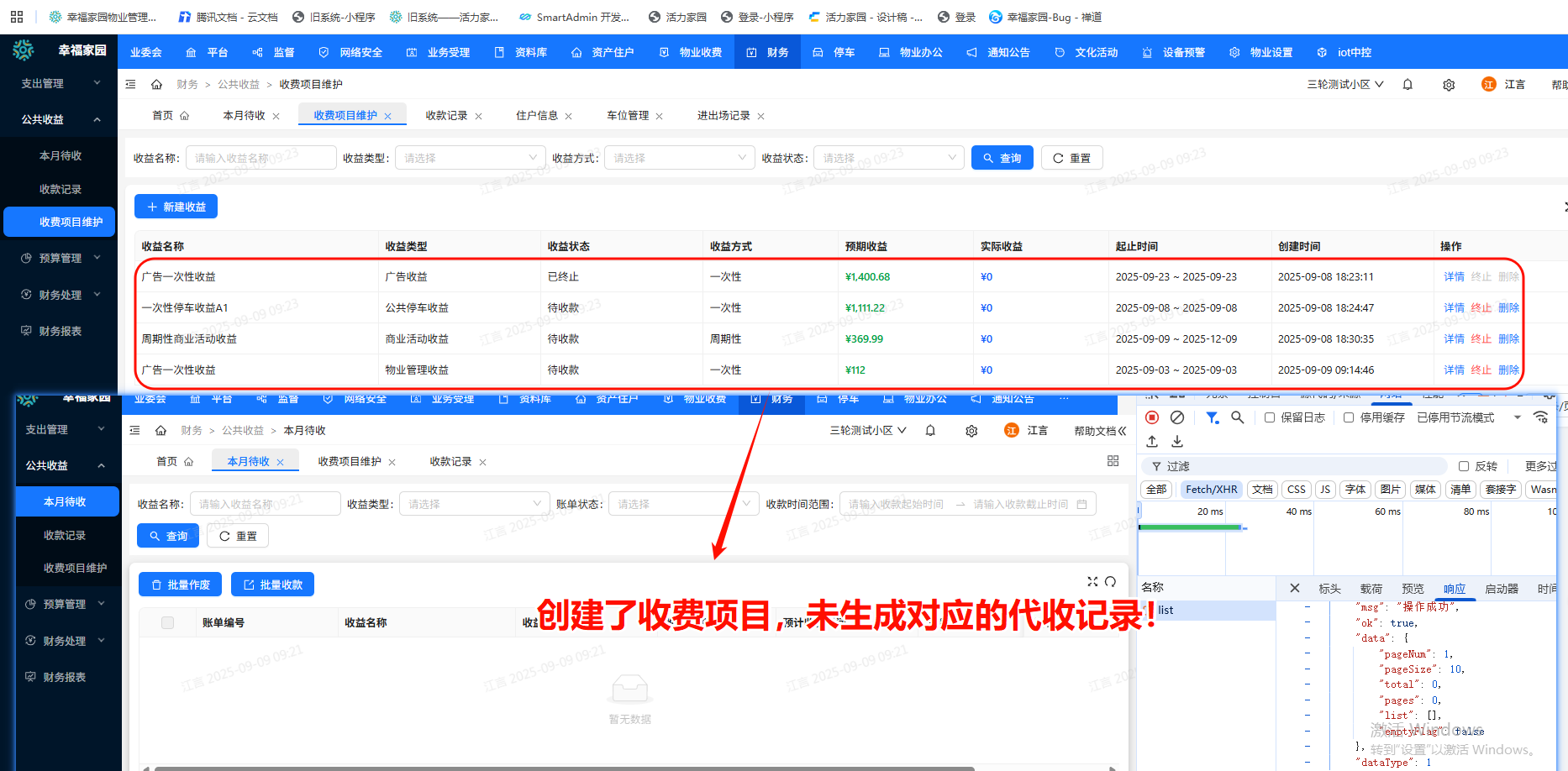Click the export HAR download arrow icon
1568x771 pixels.
tap(1177, 441)
